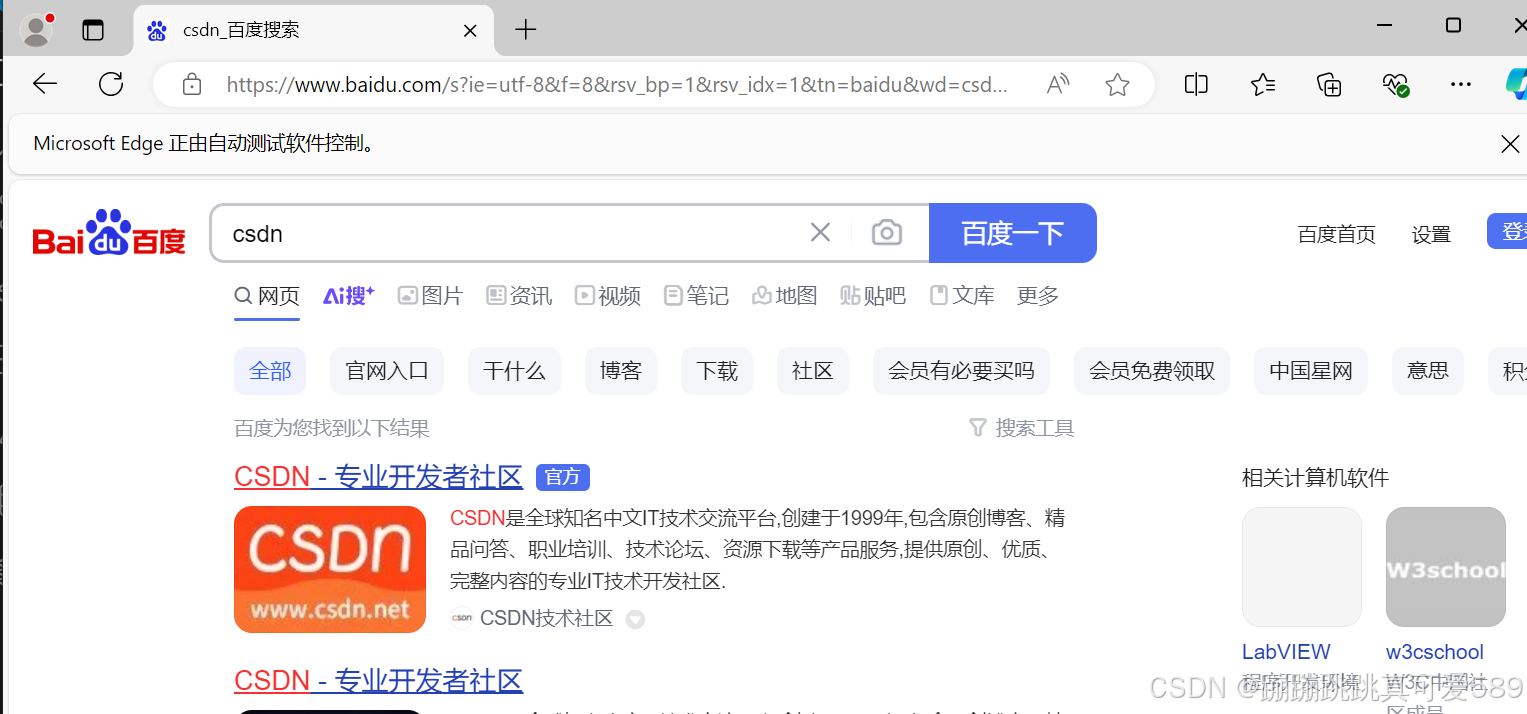The width and height of the screenshot is (1527, 714).
Task: Select the 官网入口 filter chip
Action: [x=387, y=371]
